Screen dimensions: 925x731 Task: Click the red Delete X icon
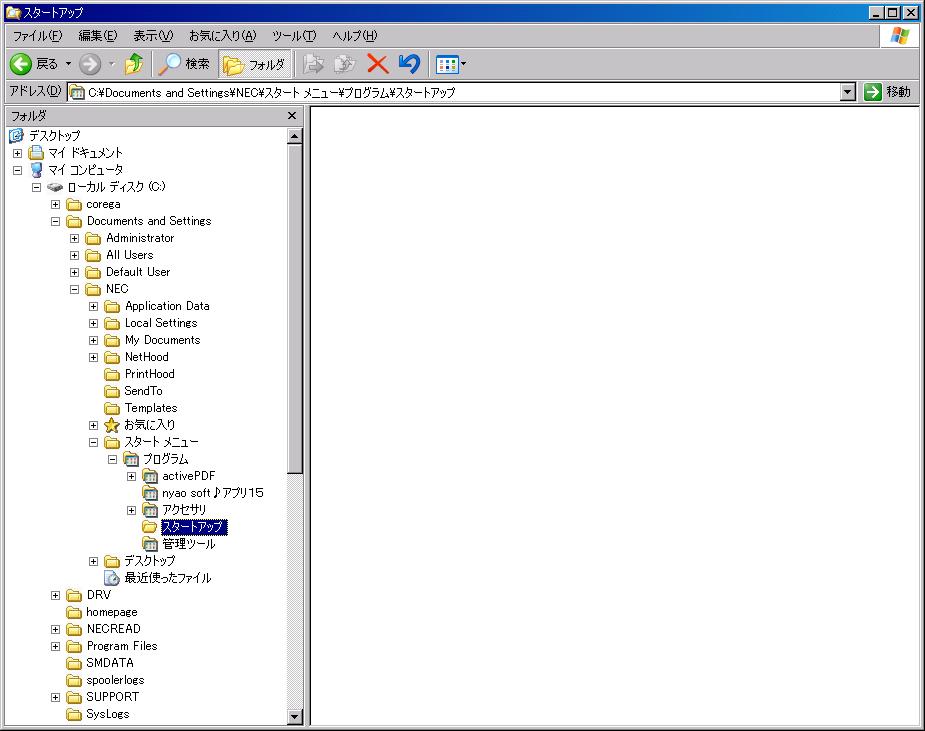coord(377,64)
